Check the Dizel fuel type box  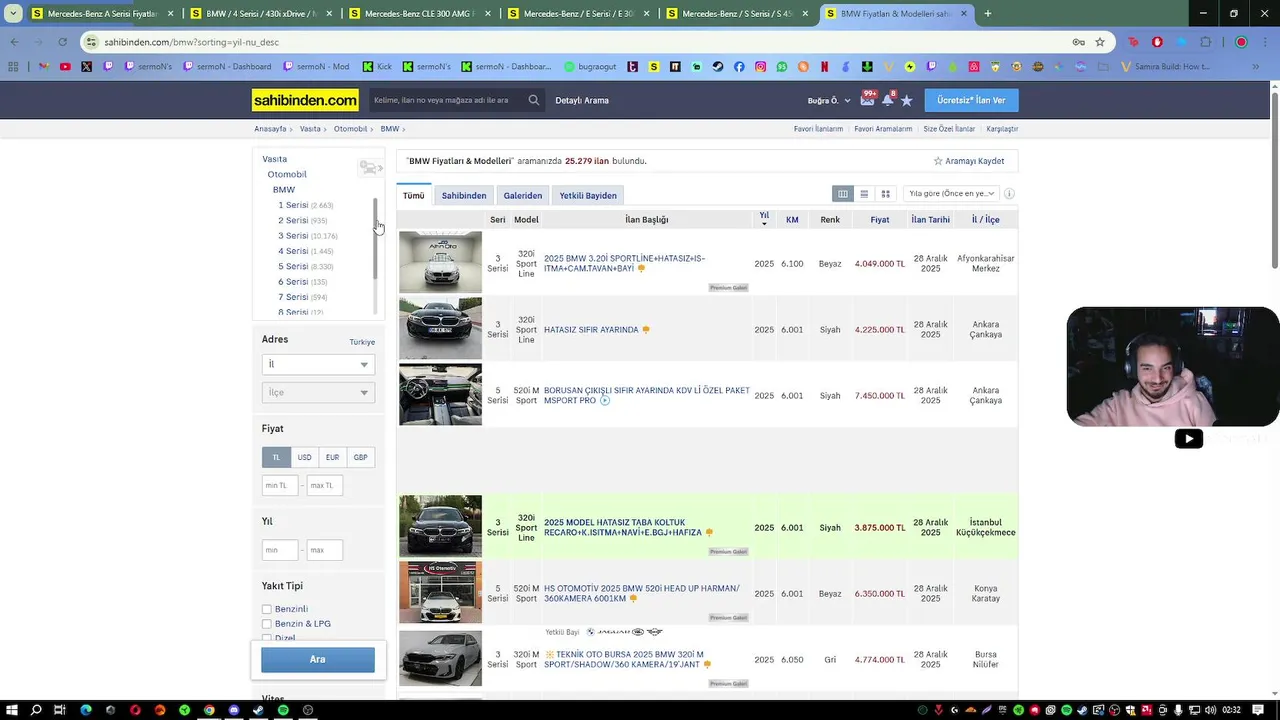[267, 638]
